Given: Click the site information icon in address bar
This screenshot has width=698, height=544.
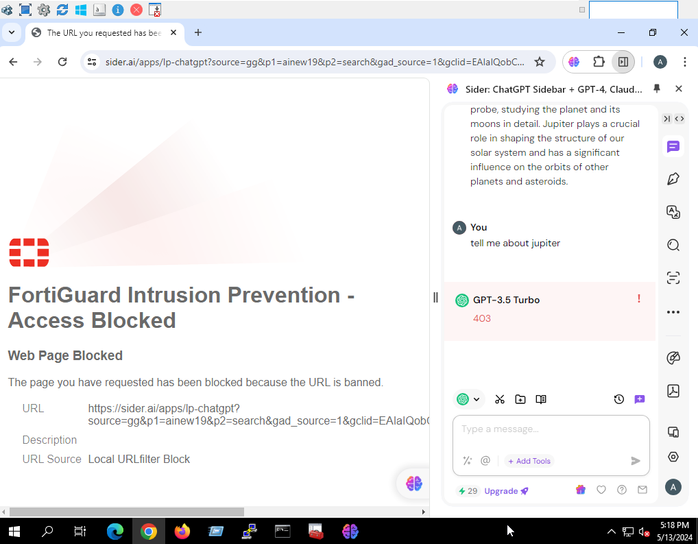Looking at the screenshot, I should 92,62.
